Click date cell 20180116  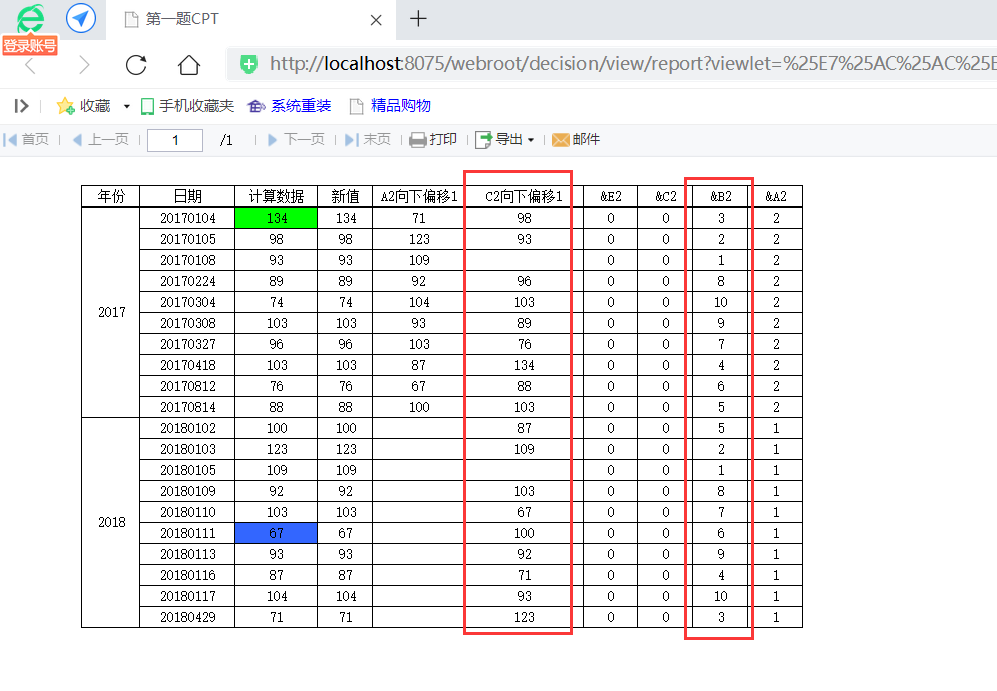(x=187, y=575)
